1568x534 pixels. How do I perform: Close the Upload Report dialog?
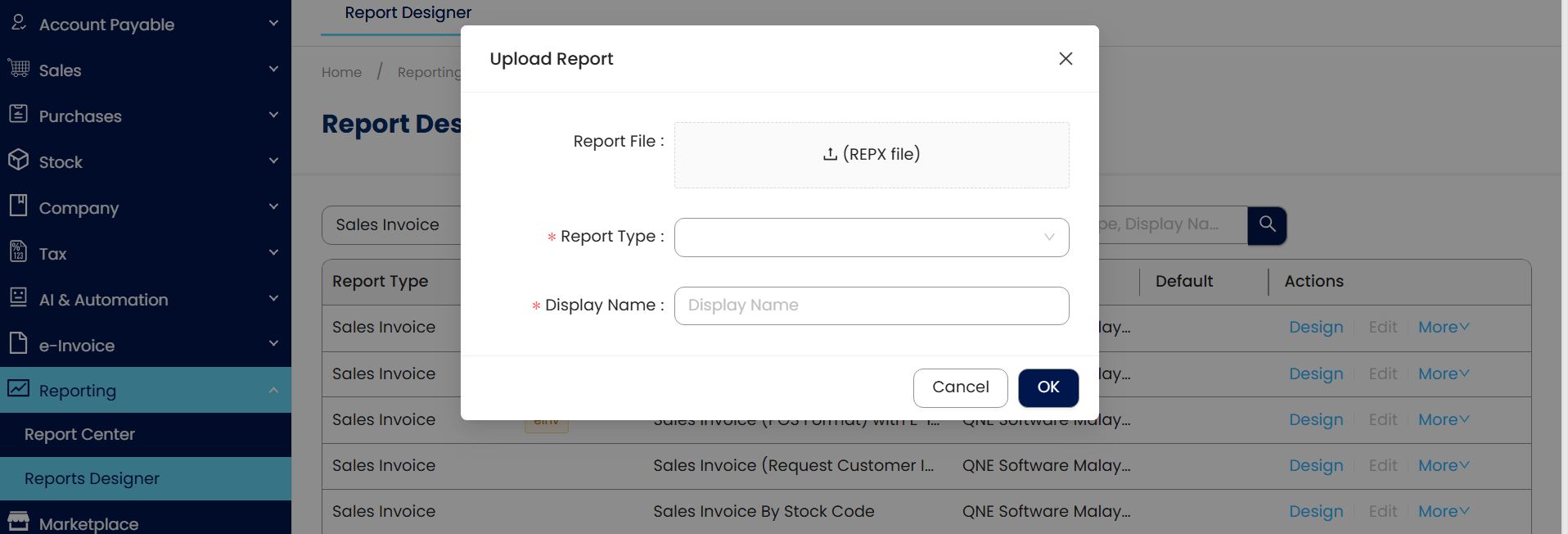click(x=1066, y=59)
